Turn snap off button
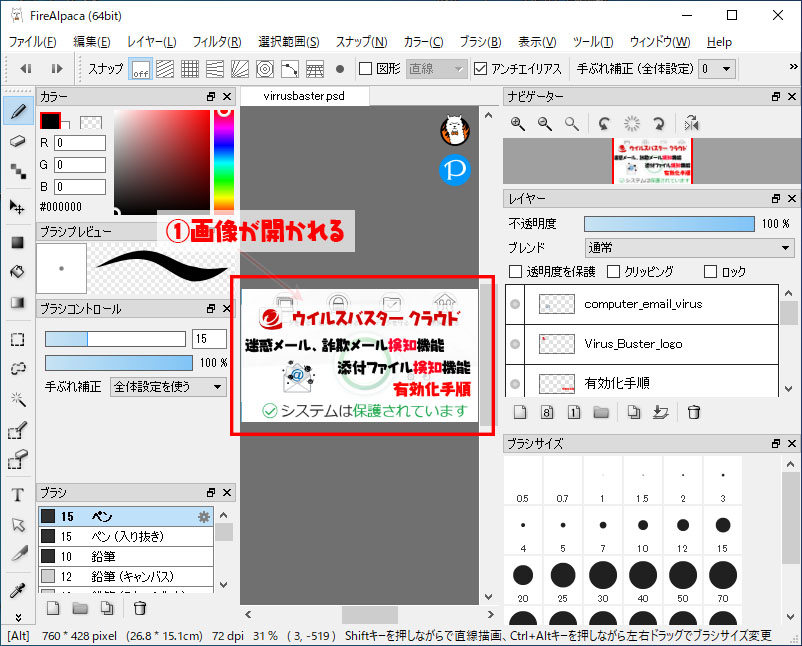Viewport: 802px width, 646px height. click(x=141, y=69)
